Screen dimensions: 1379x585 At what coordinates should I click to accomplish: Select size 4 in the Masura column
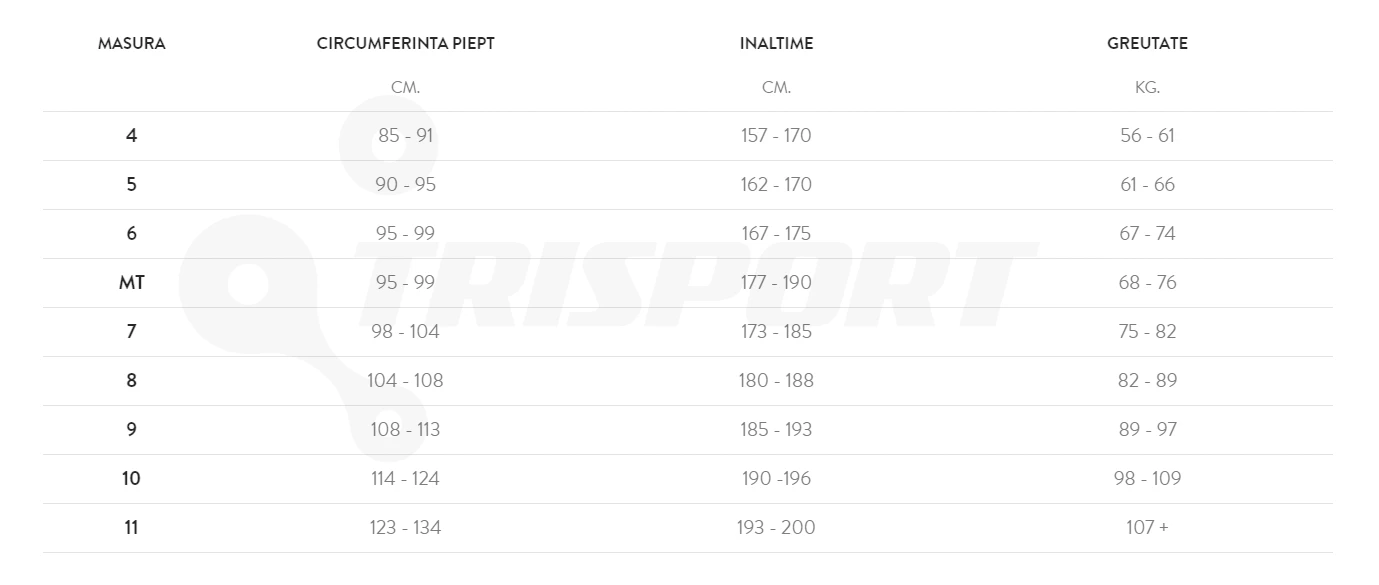(x=132, y=136)
